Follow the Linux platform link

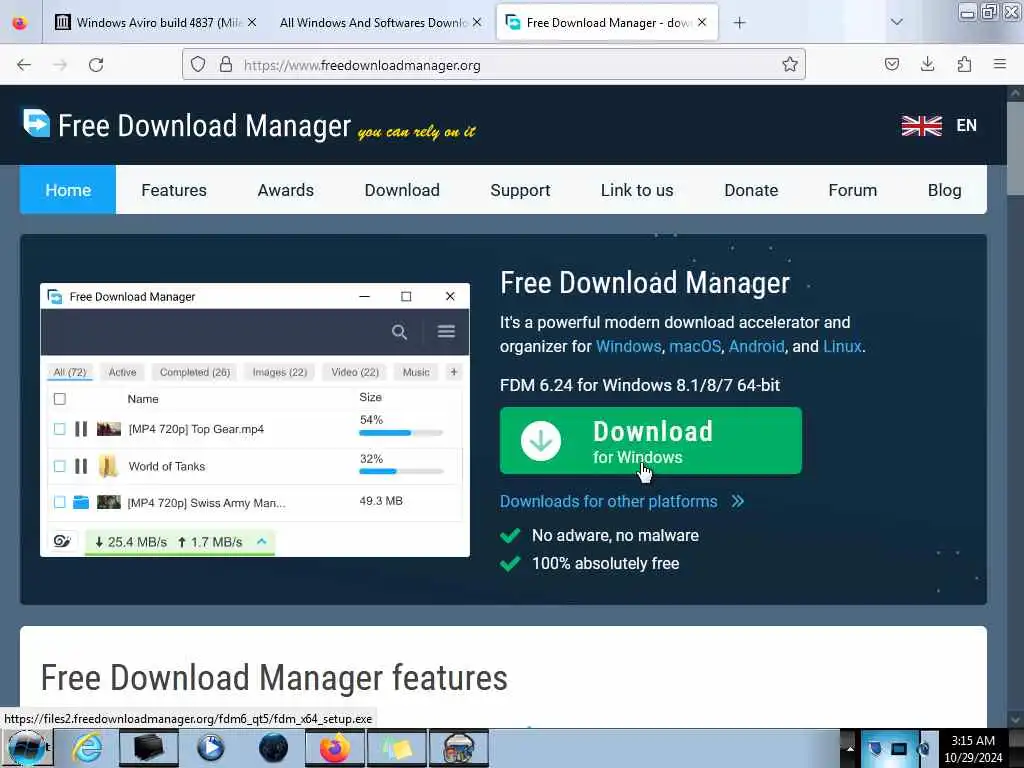[x=842, y=346]
